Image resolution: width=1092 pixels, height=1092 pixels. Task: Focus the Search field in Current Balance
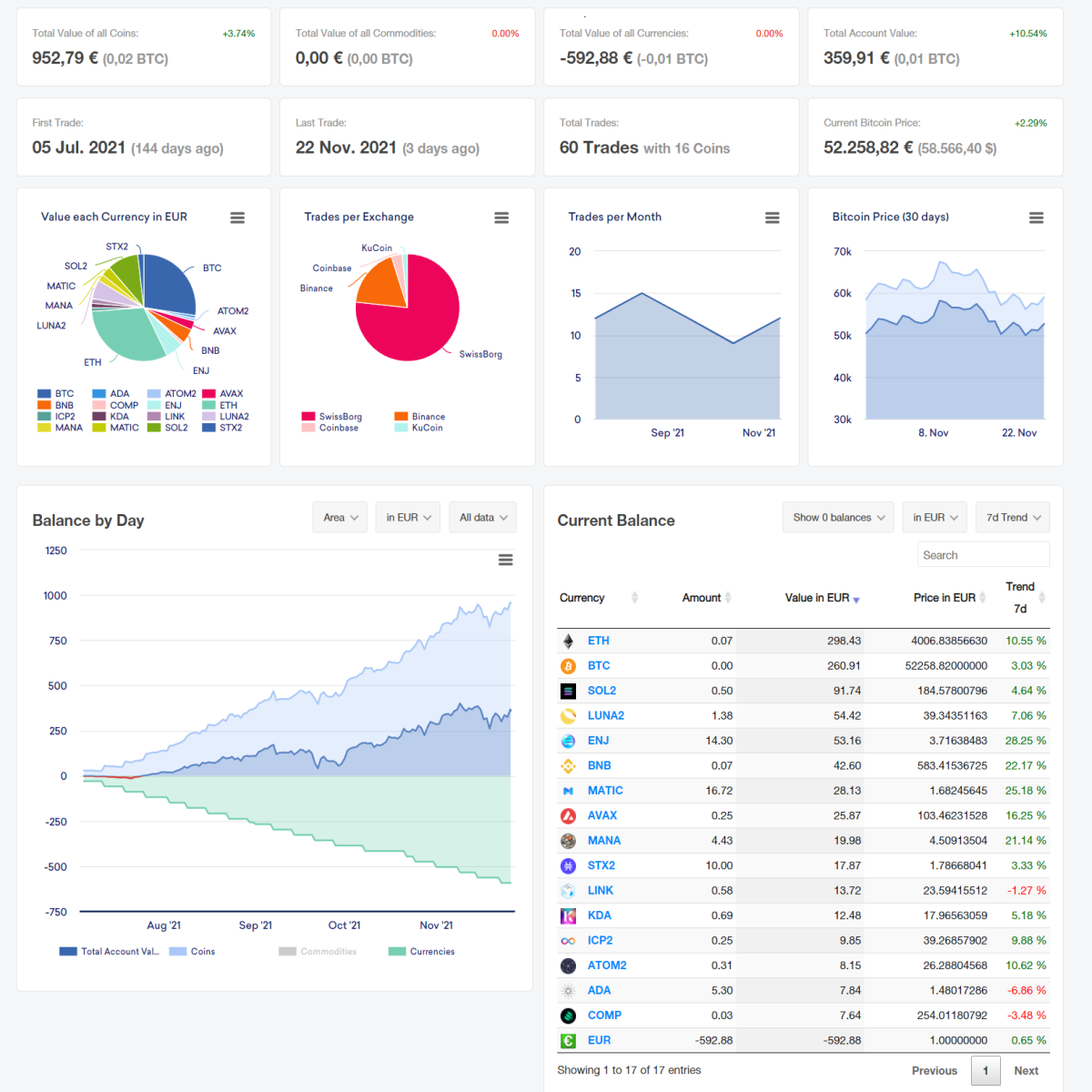(x=983, y=554)
